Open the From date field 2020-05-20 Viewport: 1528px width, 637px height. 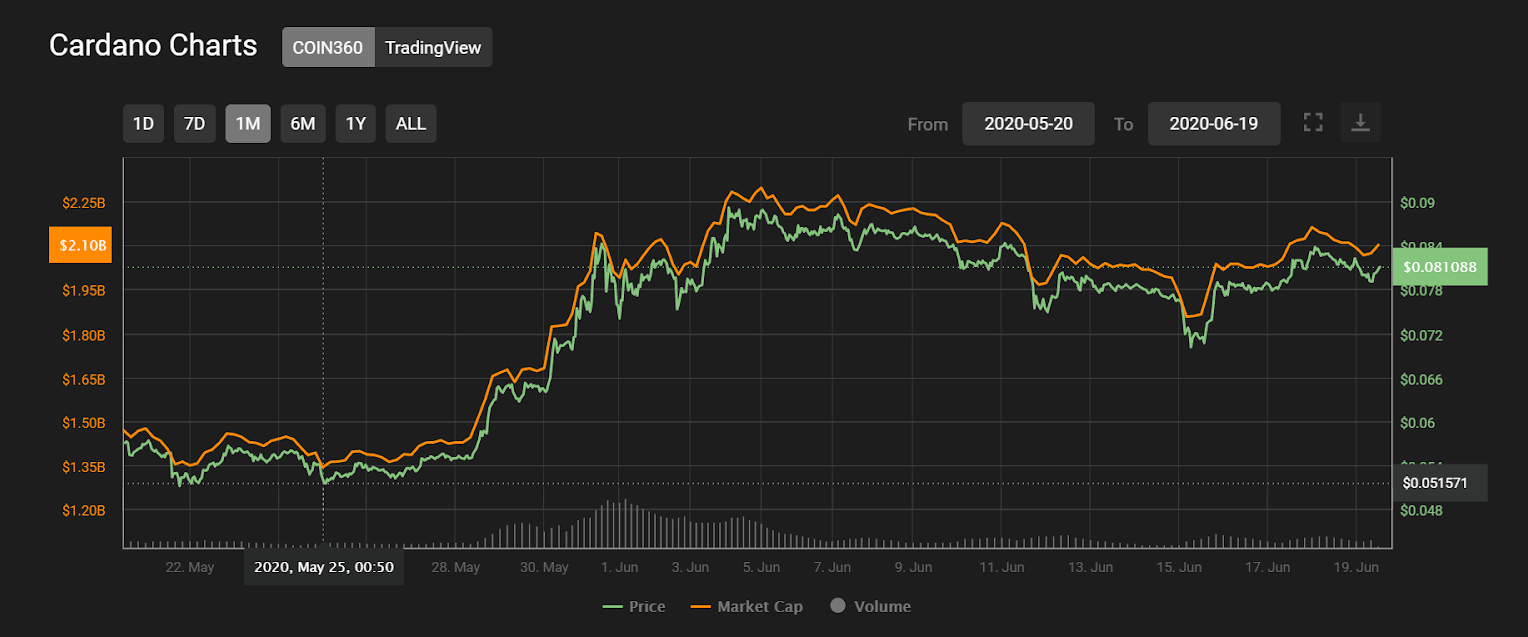[1028, 124]
